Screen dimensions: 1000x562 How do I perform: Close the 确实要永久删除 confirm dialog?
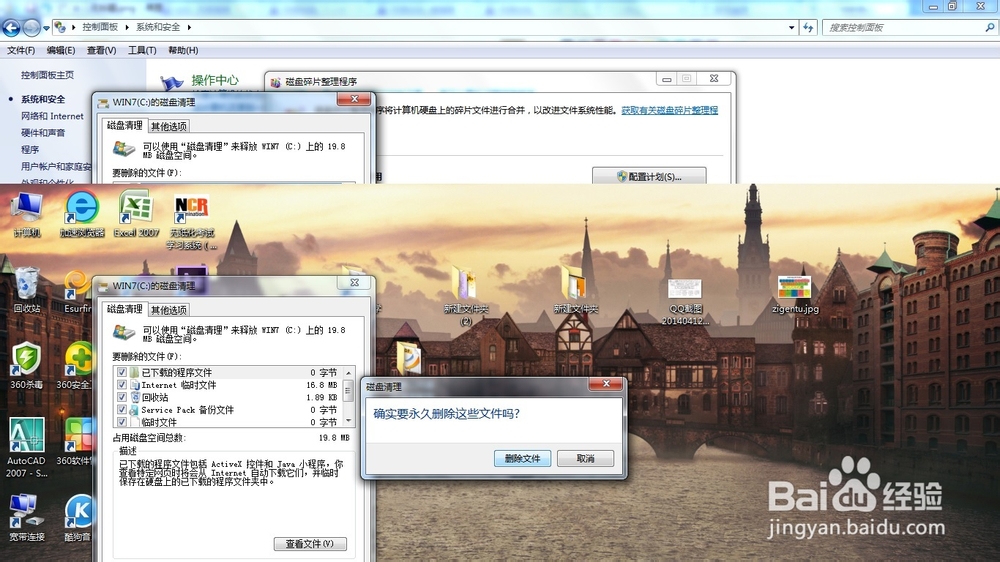pos(607,383)
